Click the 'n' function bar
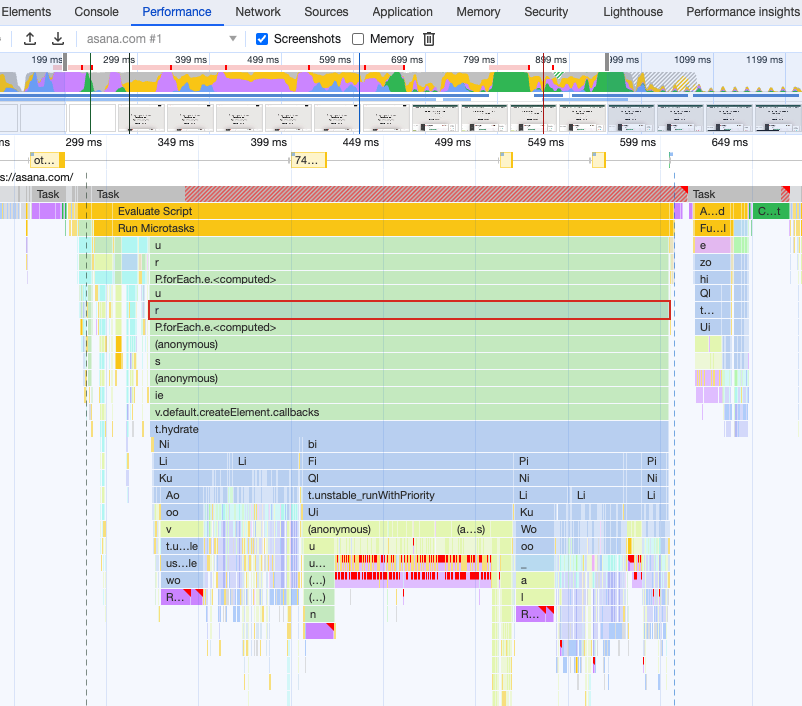 (x=320, y=614)
